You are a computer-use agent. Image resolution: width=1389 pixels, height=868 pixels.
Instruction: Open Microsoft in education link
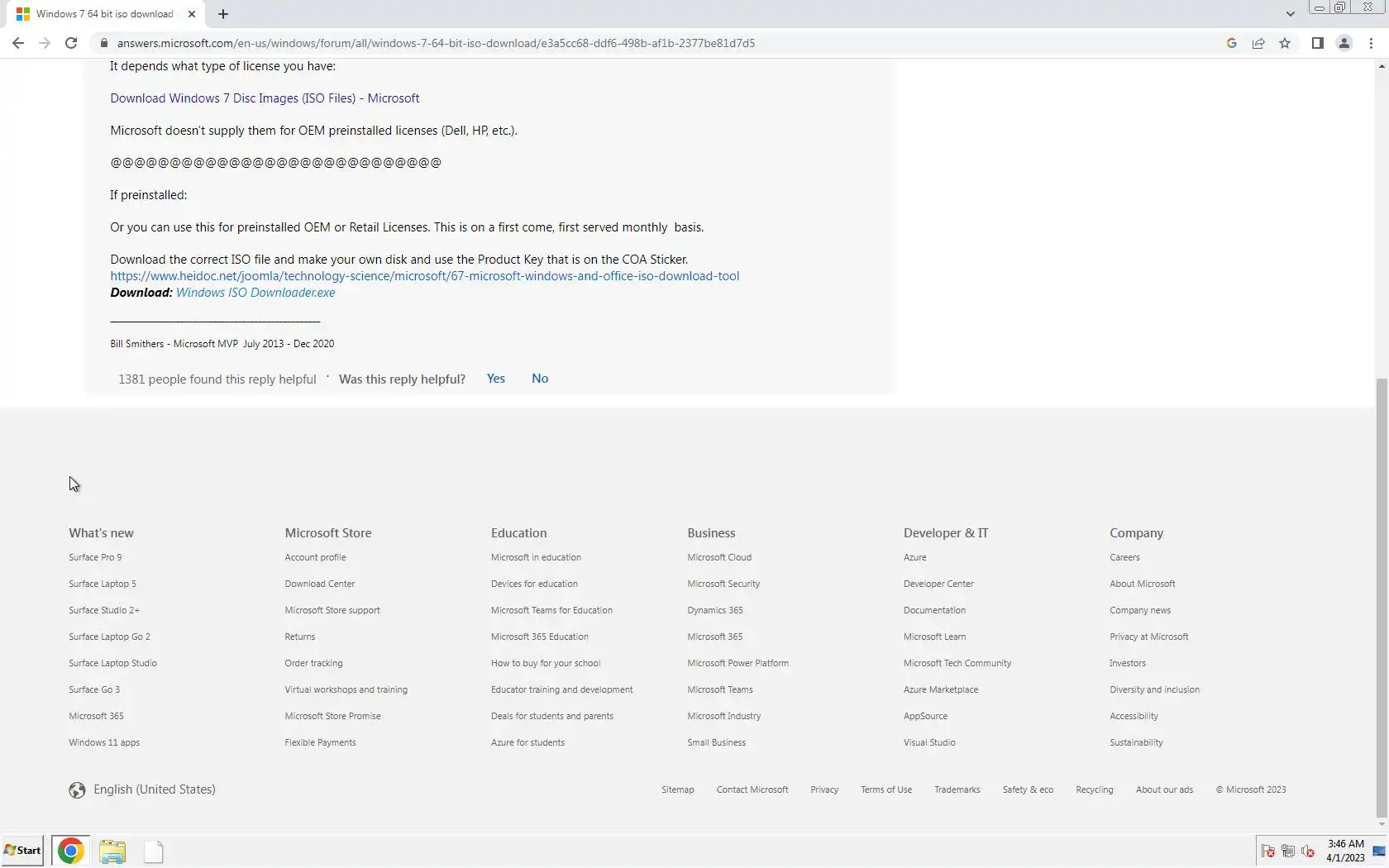click(x=536, y=557)
